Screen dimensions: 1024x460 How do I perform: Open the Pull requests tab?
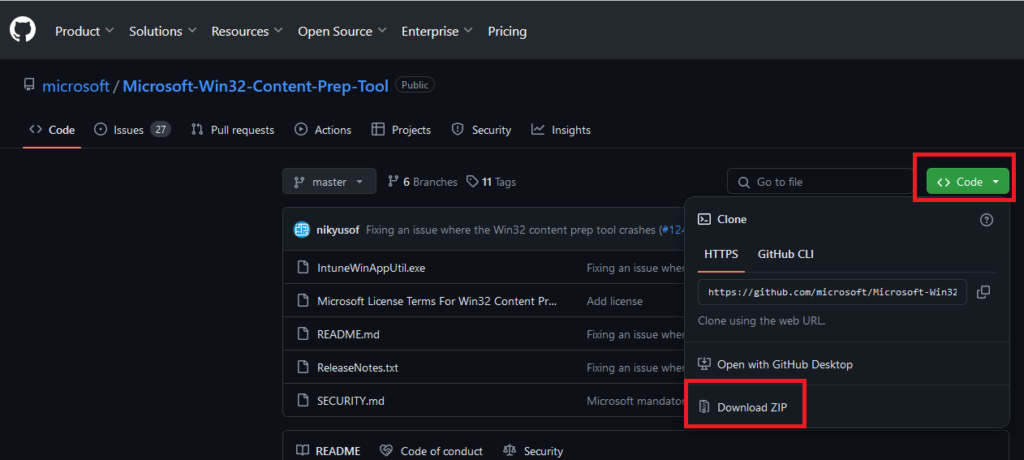pyautogui.click(x=232, y=130)
